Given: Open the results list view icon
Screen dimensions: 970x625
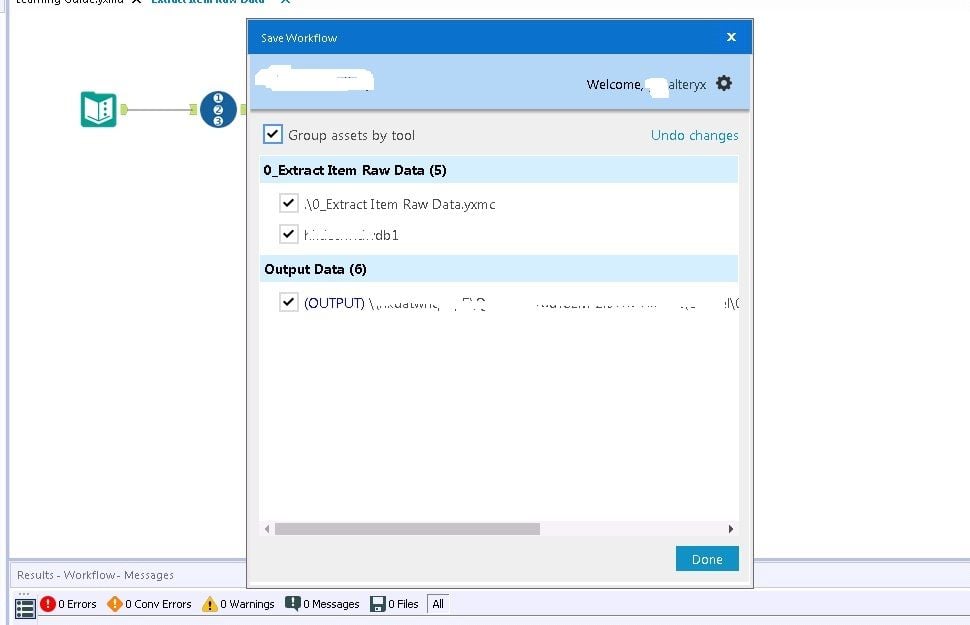Looking at the screenshot, I should coord(25,608).
